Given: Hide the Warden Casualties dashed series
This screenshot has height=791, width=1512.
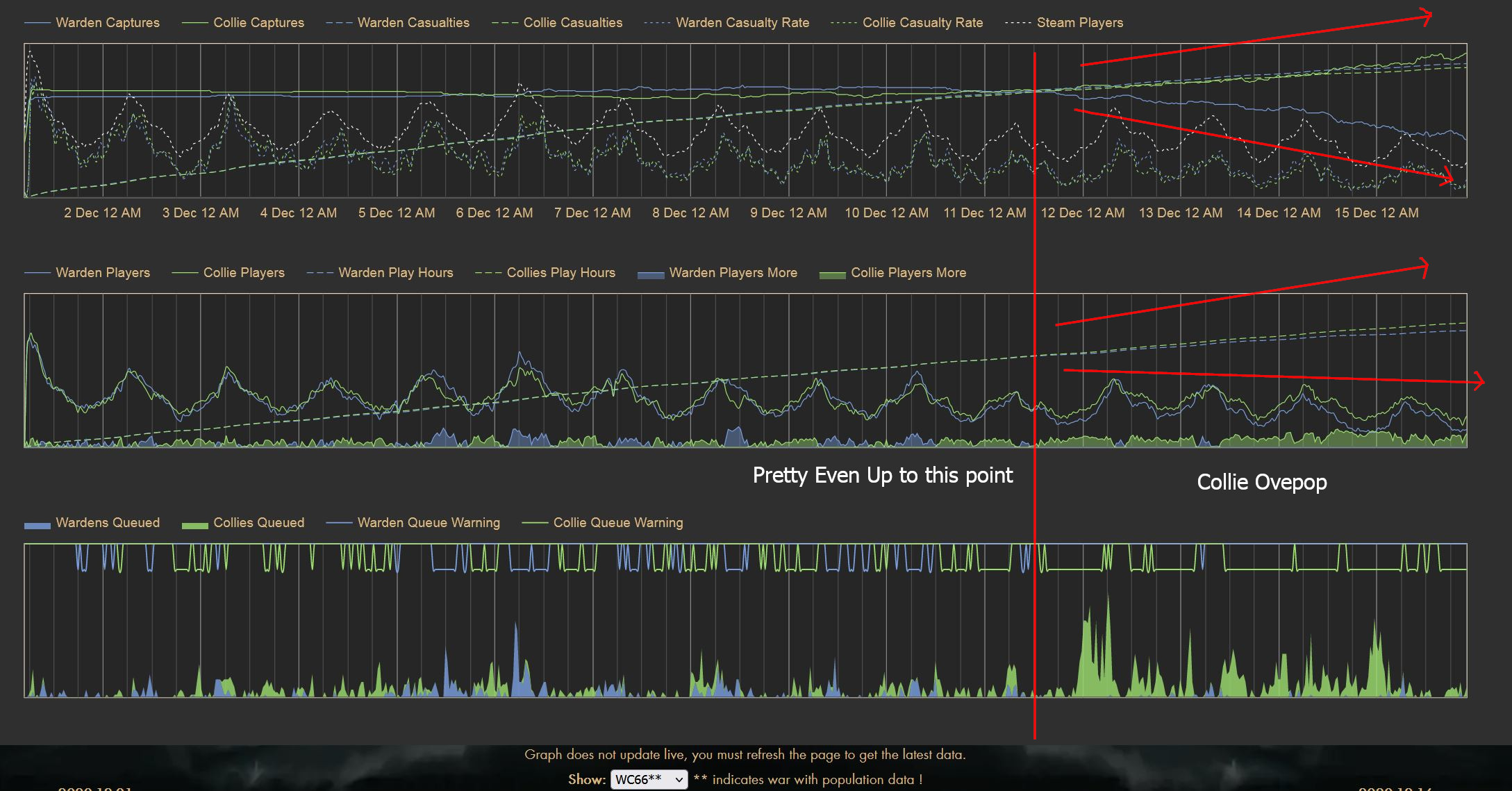Looking at the screenshot, I should [x=413, y=23].
